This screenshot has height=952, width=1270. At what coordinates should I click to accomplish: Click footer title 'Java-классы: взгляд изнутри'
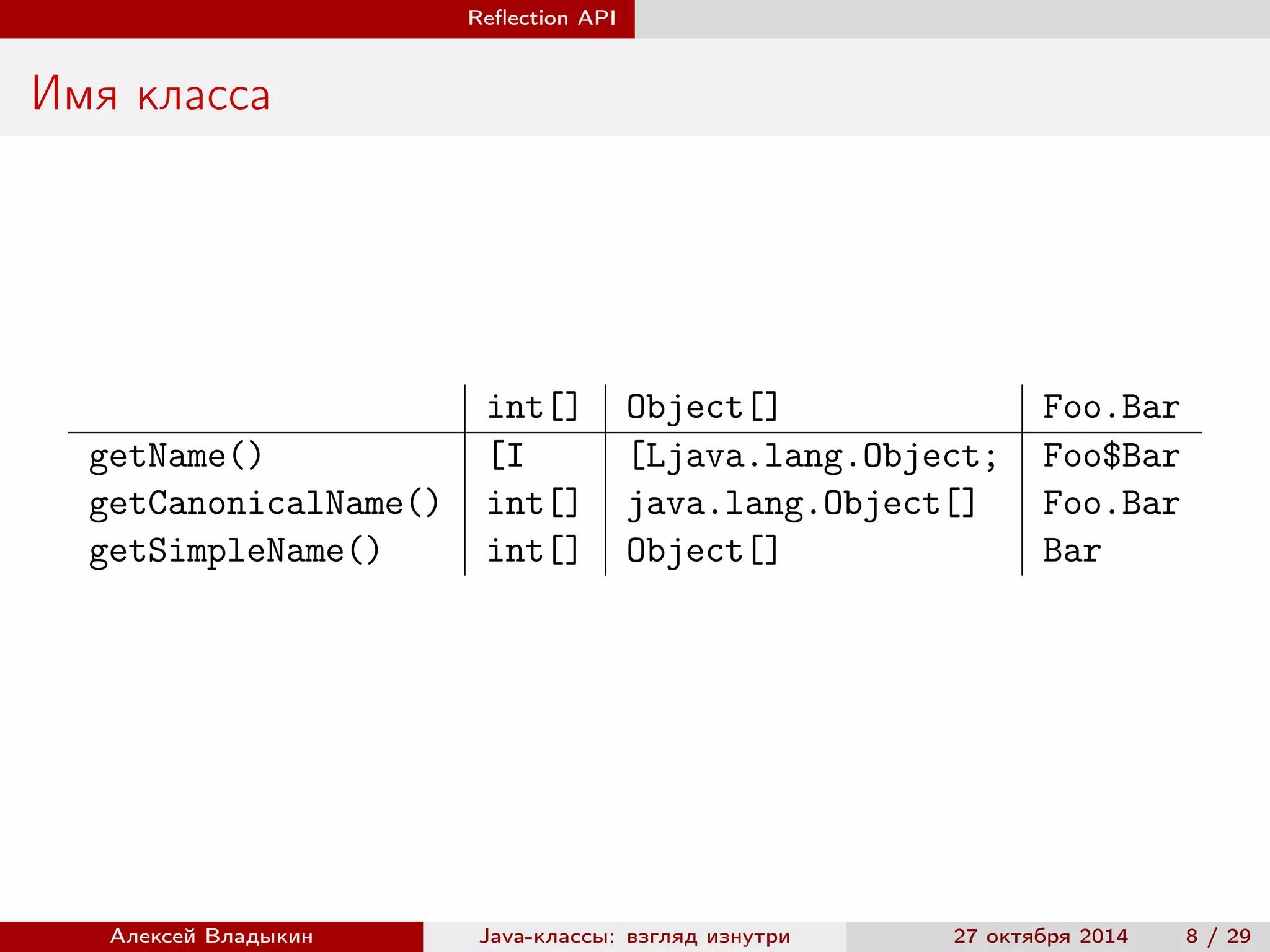coord(634,937)
